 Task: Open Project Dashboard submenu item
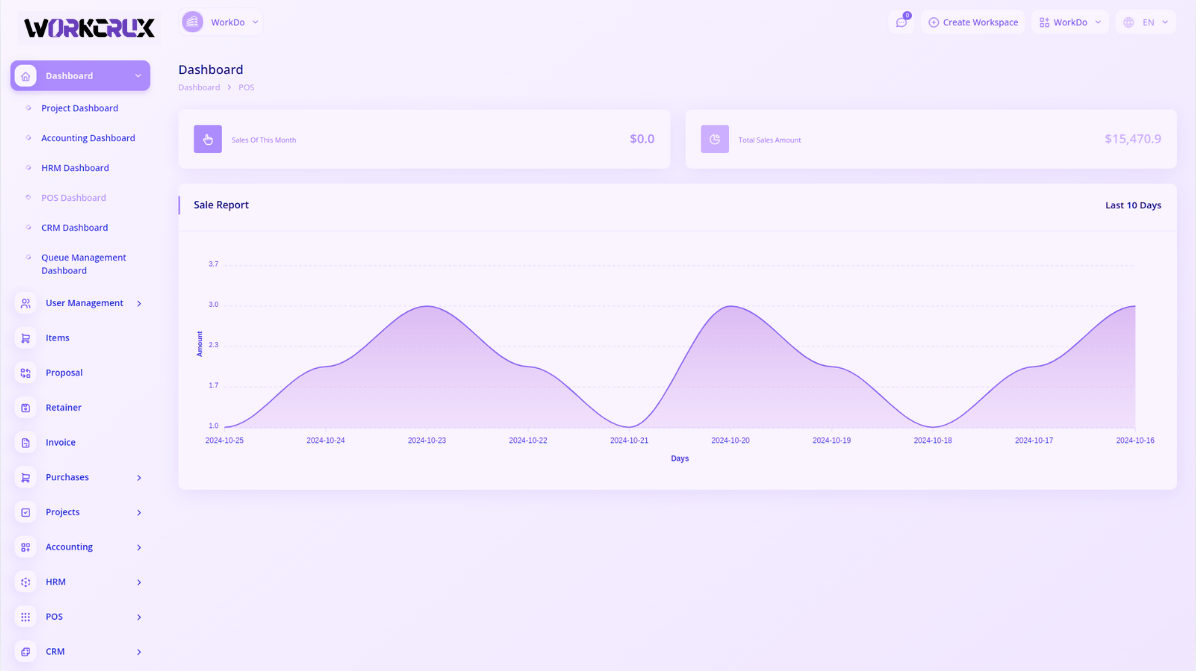(x=79, y=108)
